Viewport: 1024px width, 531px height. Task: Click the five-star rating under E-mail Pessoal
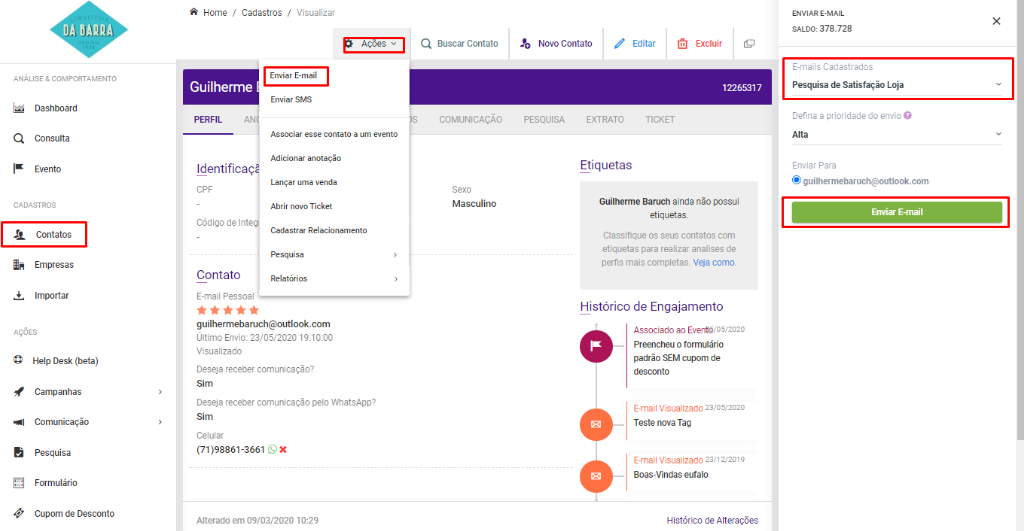click(x=227, y=310)
